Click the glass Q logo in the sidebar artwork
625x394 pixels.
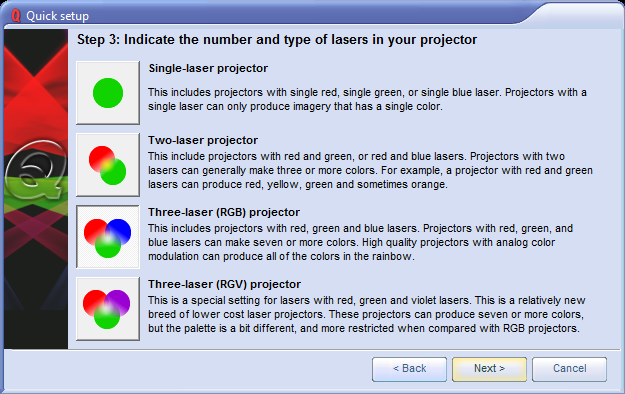(x=35, y=169)
